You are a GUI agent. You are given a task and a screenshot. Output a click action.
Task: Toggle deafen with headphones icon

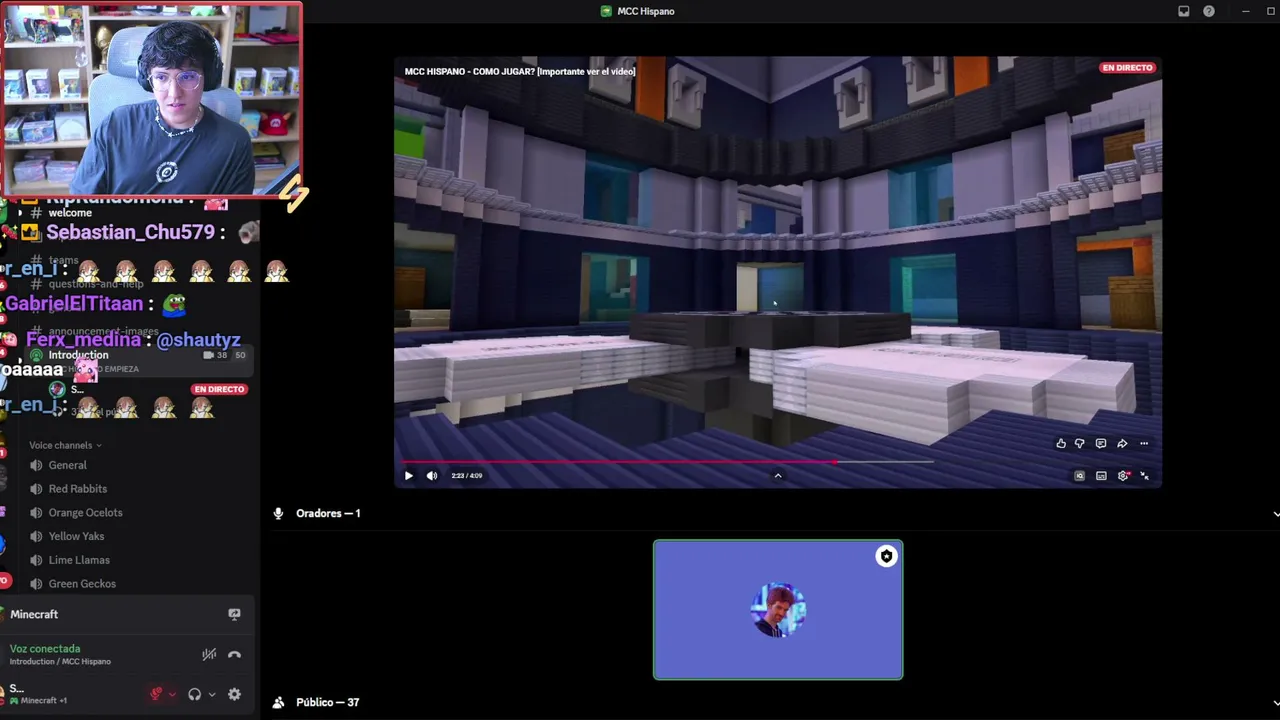(x=195, y=694)
